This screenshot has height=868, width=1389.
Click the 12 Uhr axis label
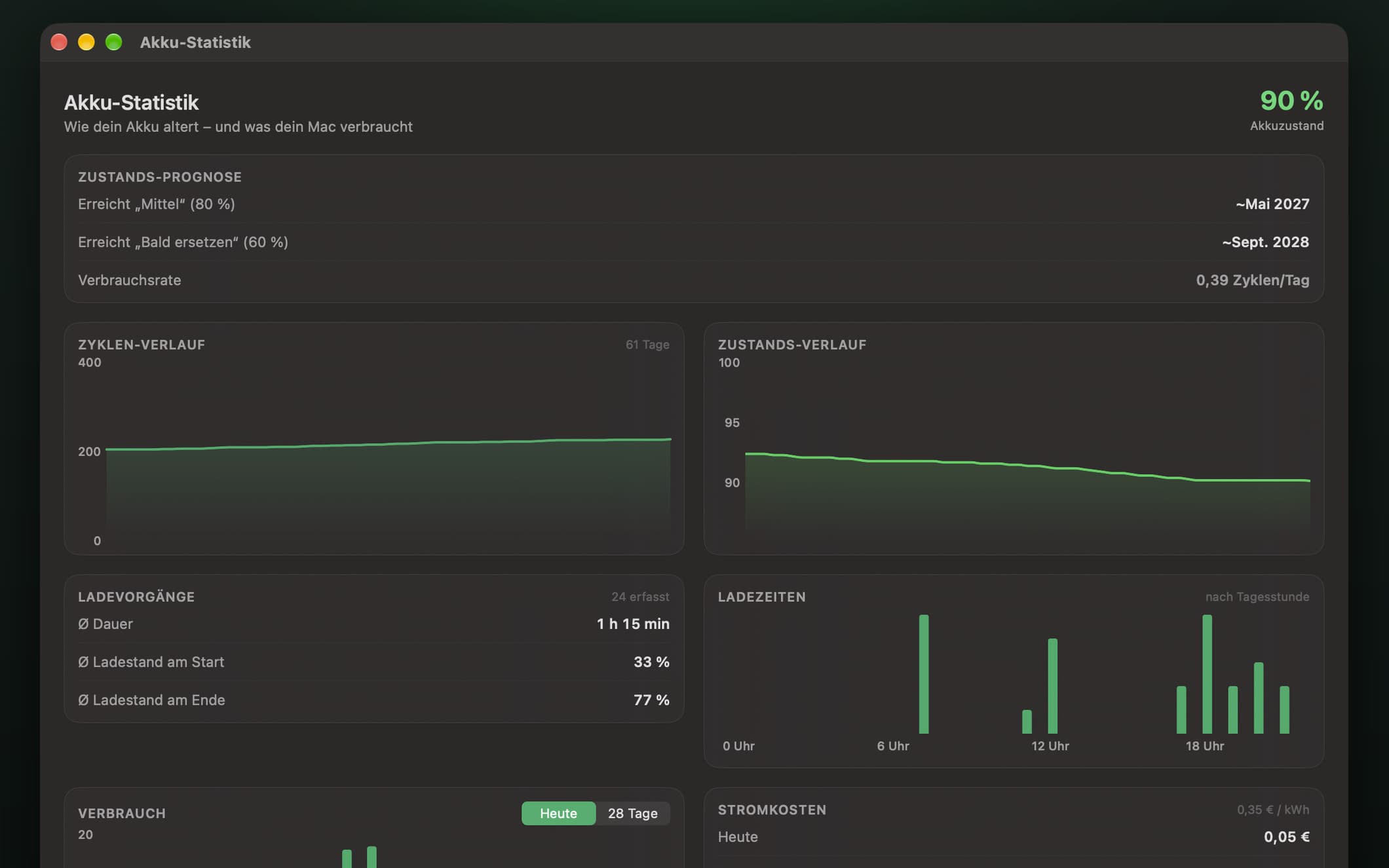(1050, 746)
